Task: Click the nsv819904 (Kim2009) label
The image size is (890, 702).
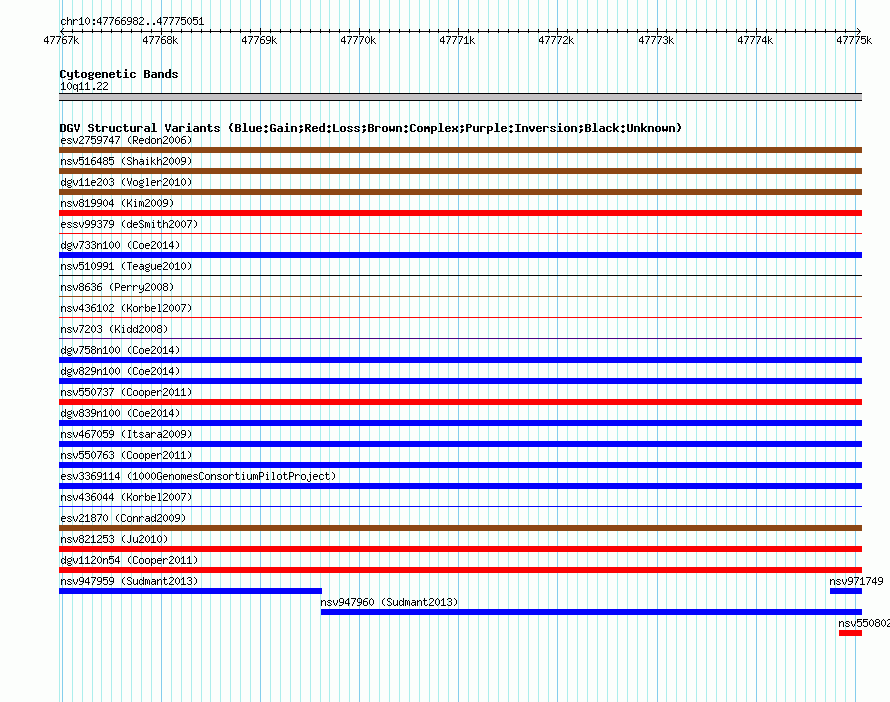Action: click(x=117, y=203)
